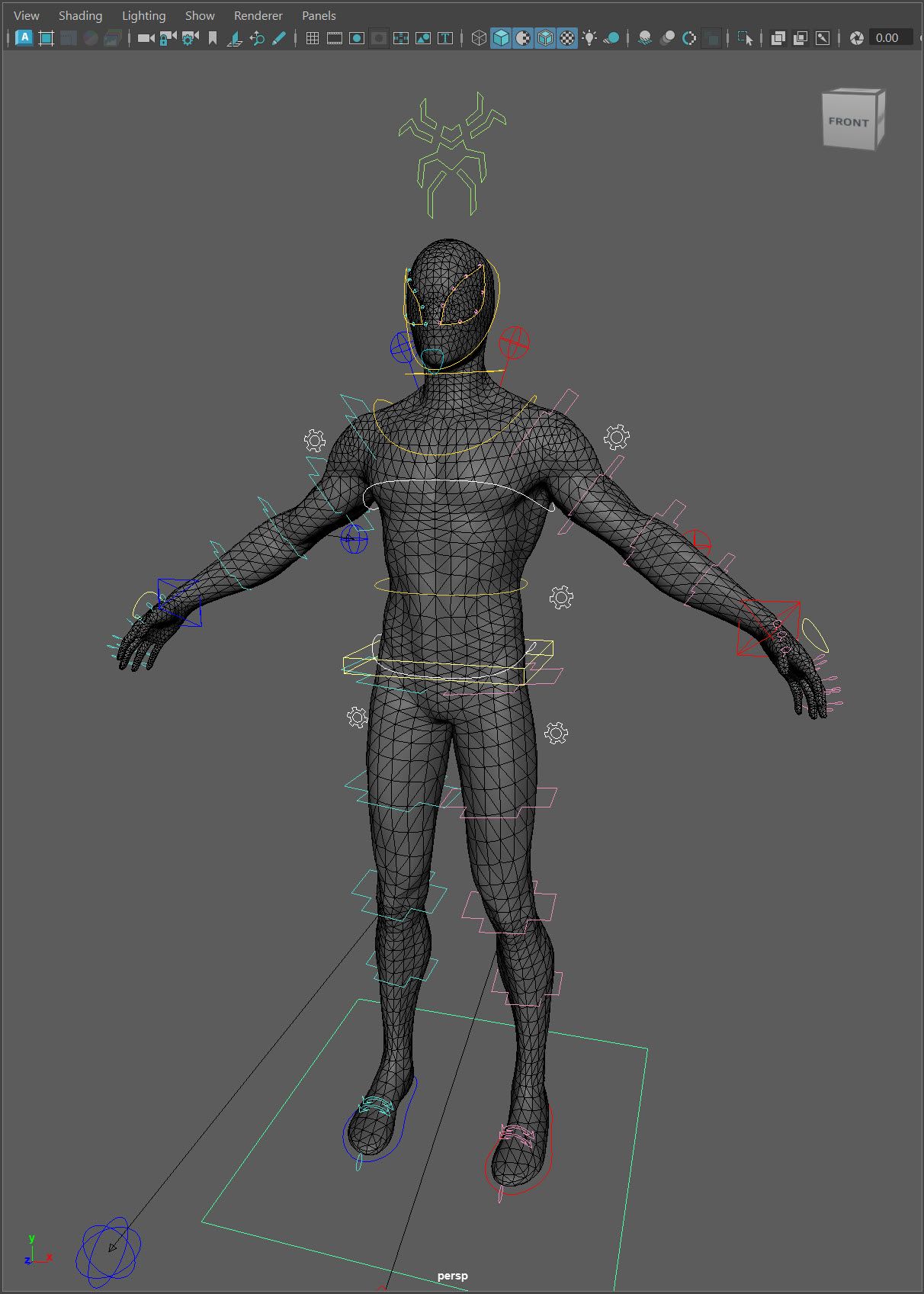Screen dimensions: 924x1294
Task: Click the Bookmarks icon in toolbar
Action: (x=213, y=38)
